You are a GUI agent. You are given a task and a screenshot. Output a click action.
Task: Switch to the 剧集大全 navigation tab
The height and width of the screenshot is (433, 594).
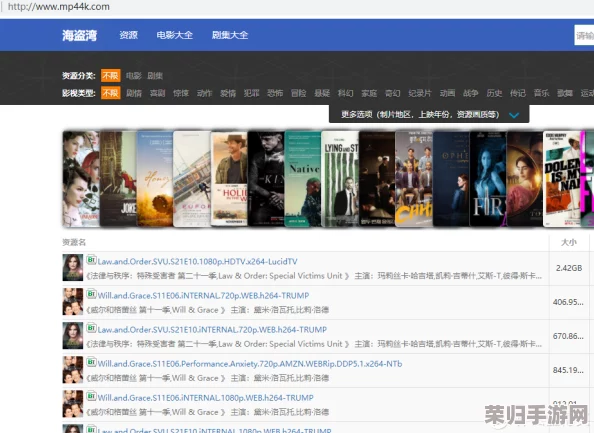[x=230, y=35]
